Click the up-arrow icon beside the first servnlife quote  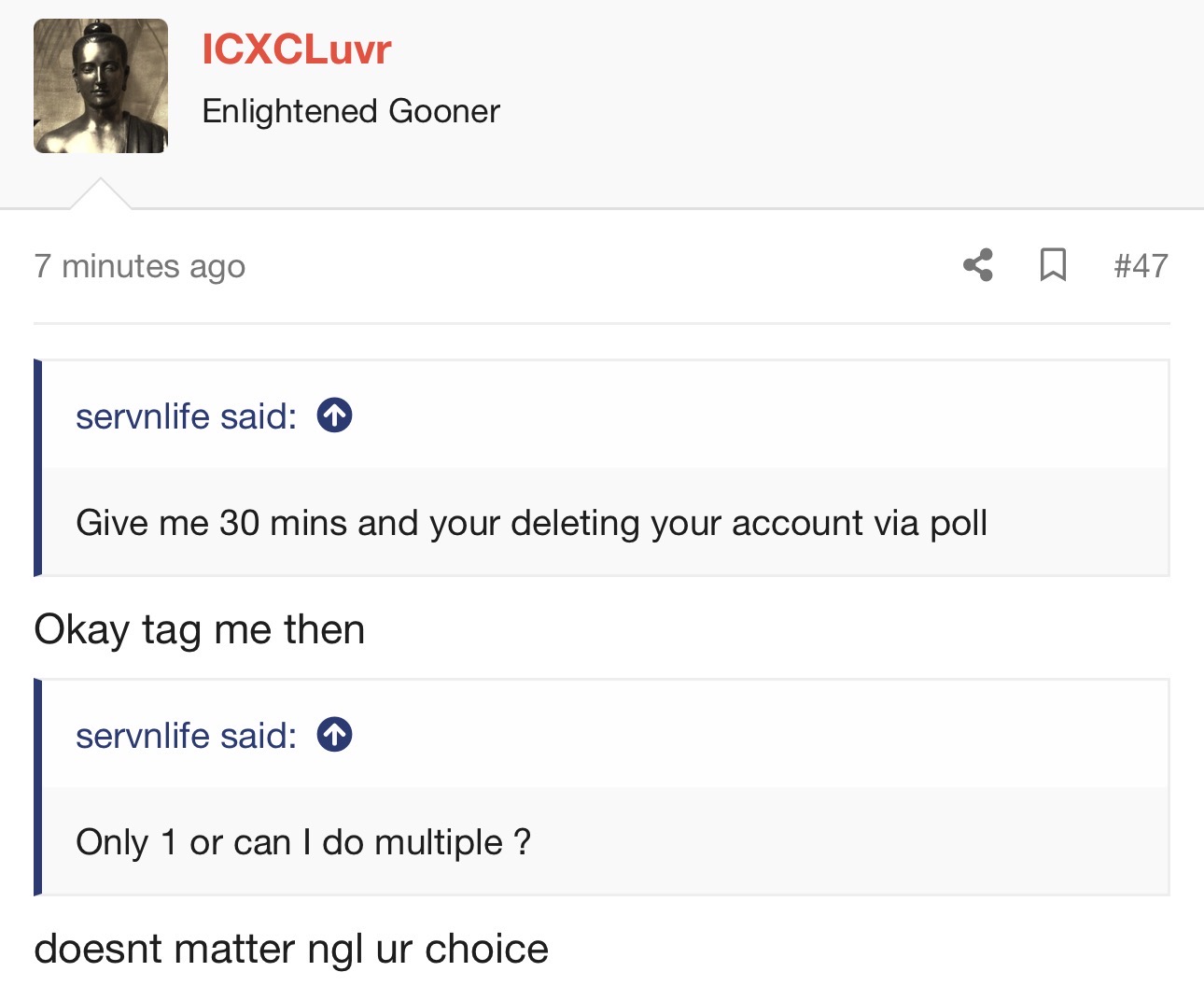pos(334,415)
